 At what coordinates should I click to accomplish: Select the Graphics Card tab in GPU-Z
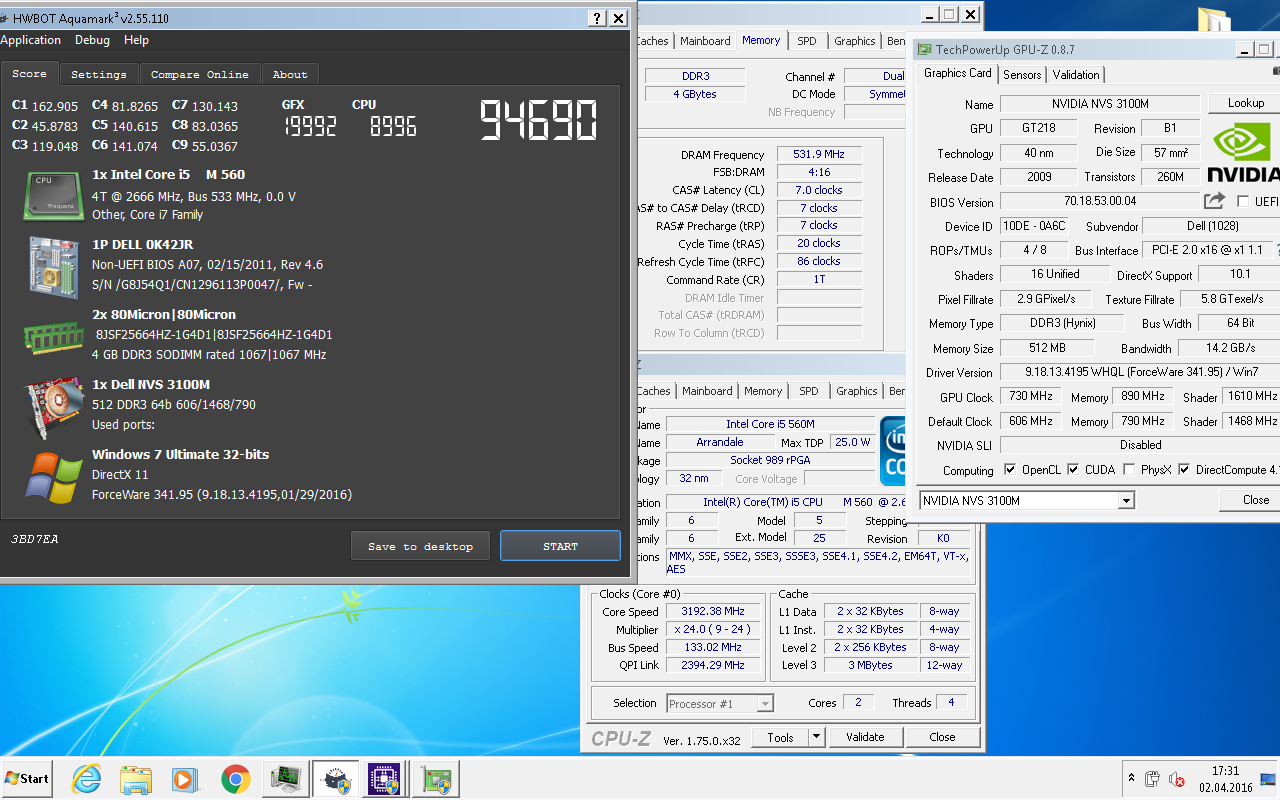pos(958,73)
